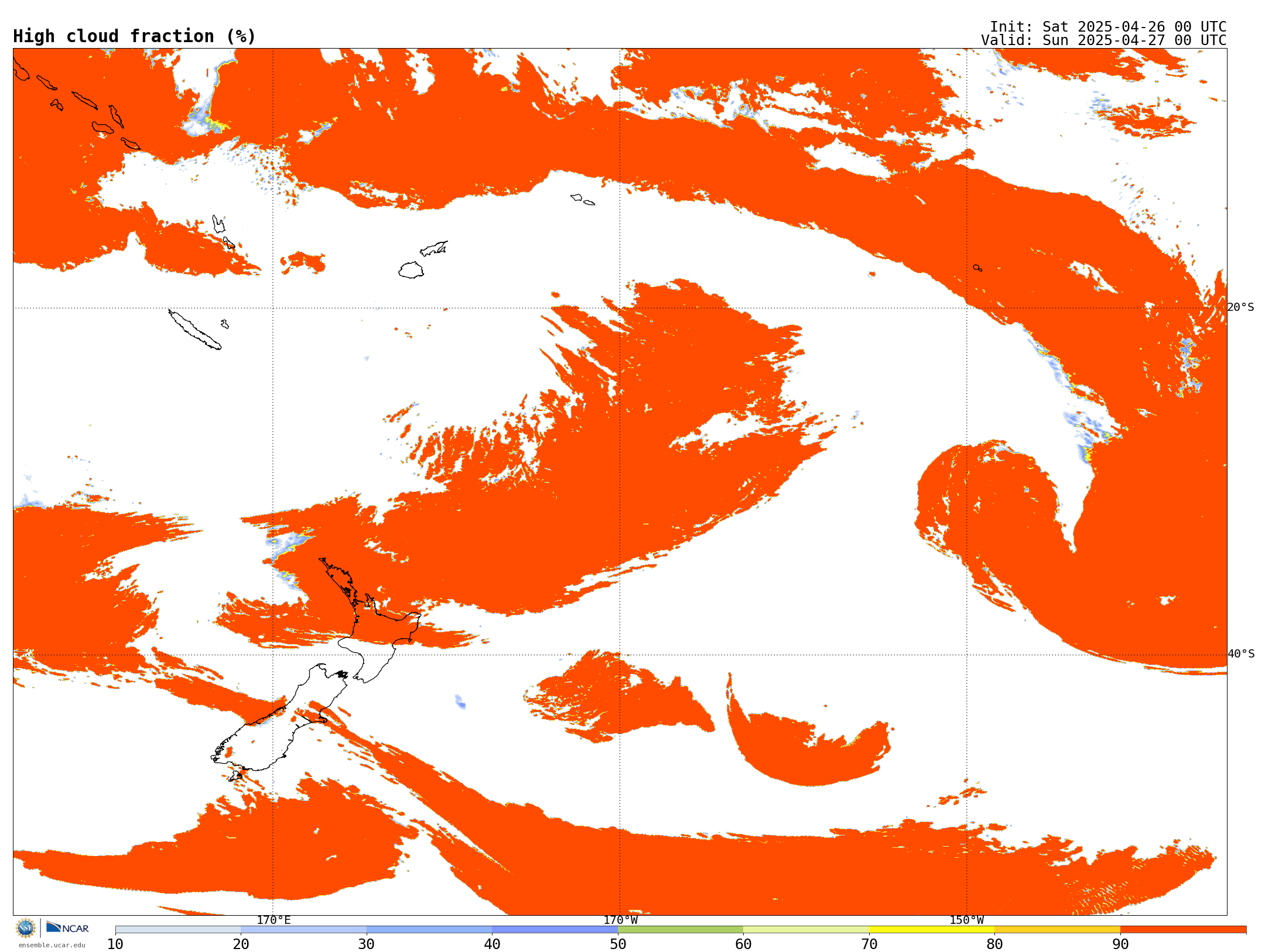
Task: Click the 150°W longitude label
Action: tap(967, 920)
